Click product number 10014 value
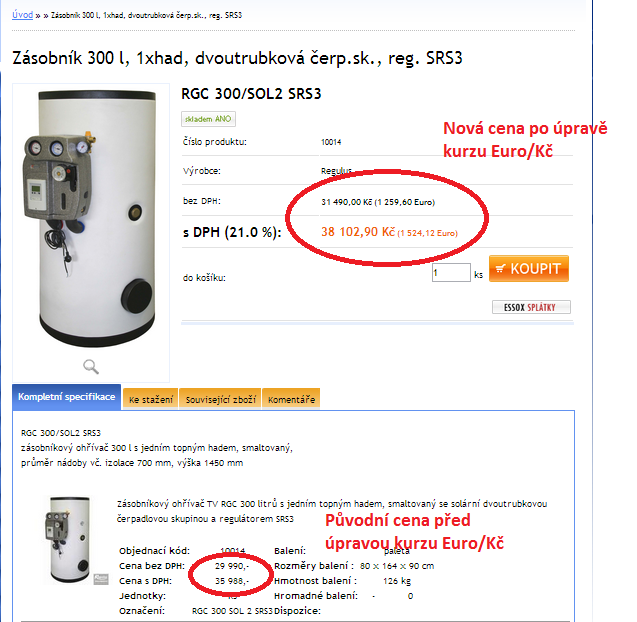This screenshot has height=622, width=637. (331, 142)
